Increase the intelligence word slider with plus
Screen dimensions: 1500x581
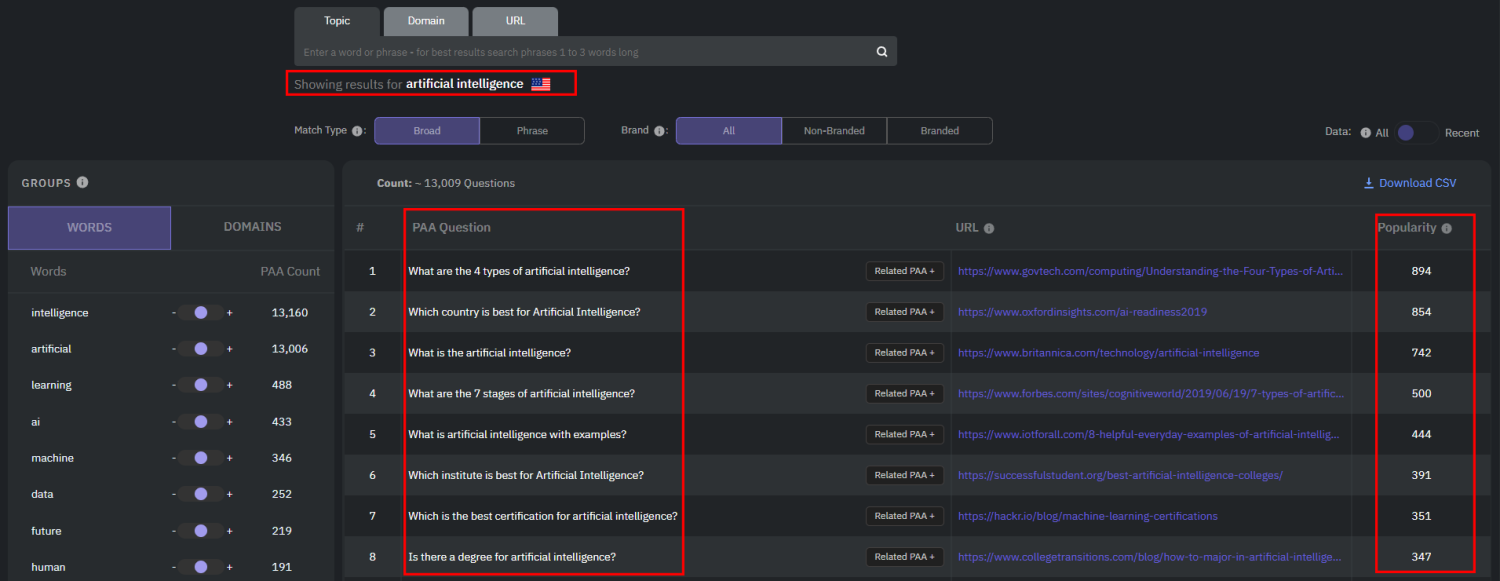[230, 312]
